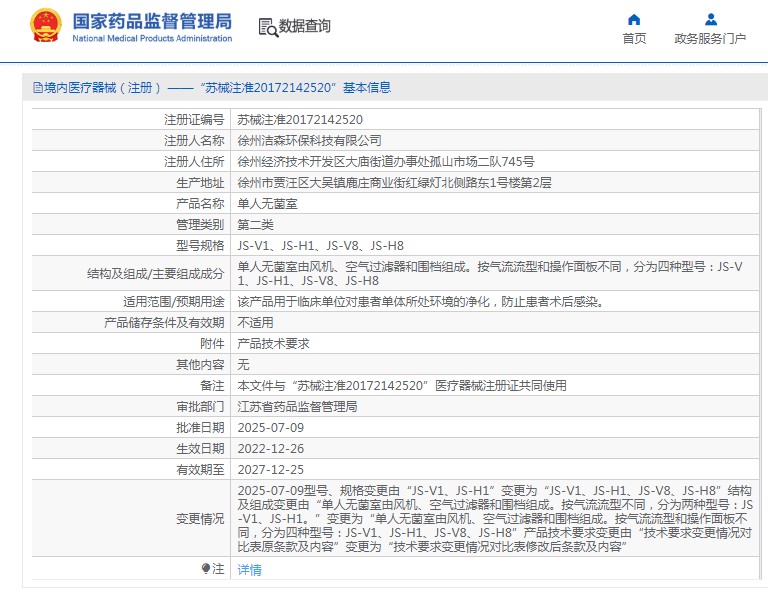
Task: Select approval date 2025-07-09 in 批准日期 row
Action: click(x=271, y=428)
